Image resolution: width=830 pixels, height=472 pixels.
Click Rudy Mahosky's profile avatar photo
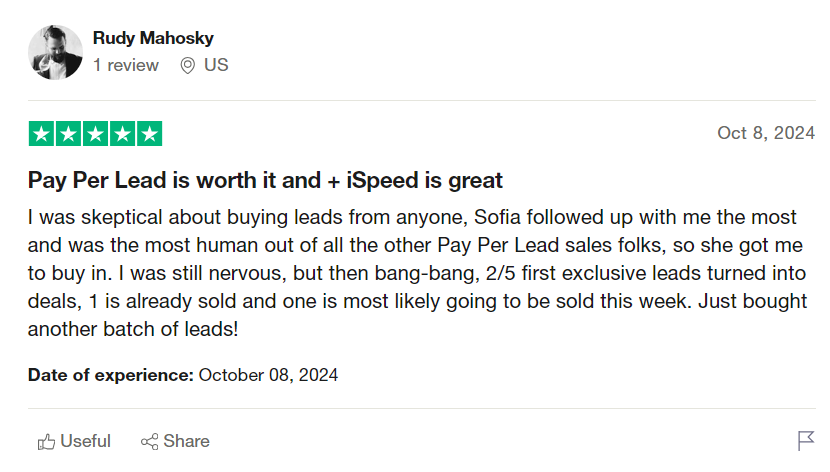(x=55, y=52)
